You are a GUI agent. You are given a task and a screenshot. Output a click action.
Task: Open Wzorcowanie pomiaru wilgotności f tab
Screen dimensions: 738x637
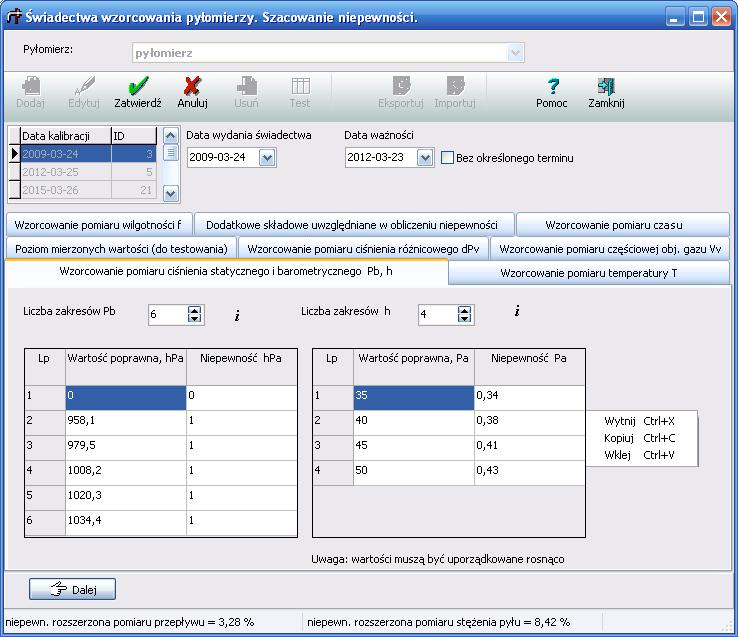[x=99, y=225]
